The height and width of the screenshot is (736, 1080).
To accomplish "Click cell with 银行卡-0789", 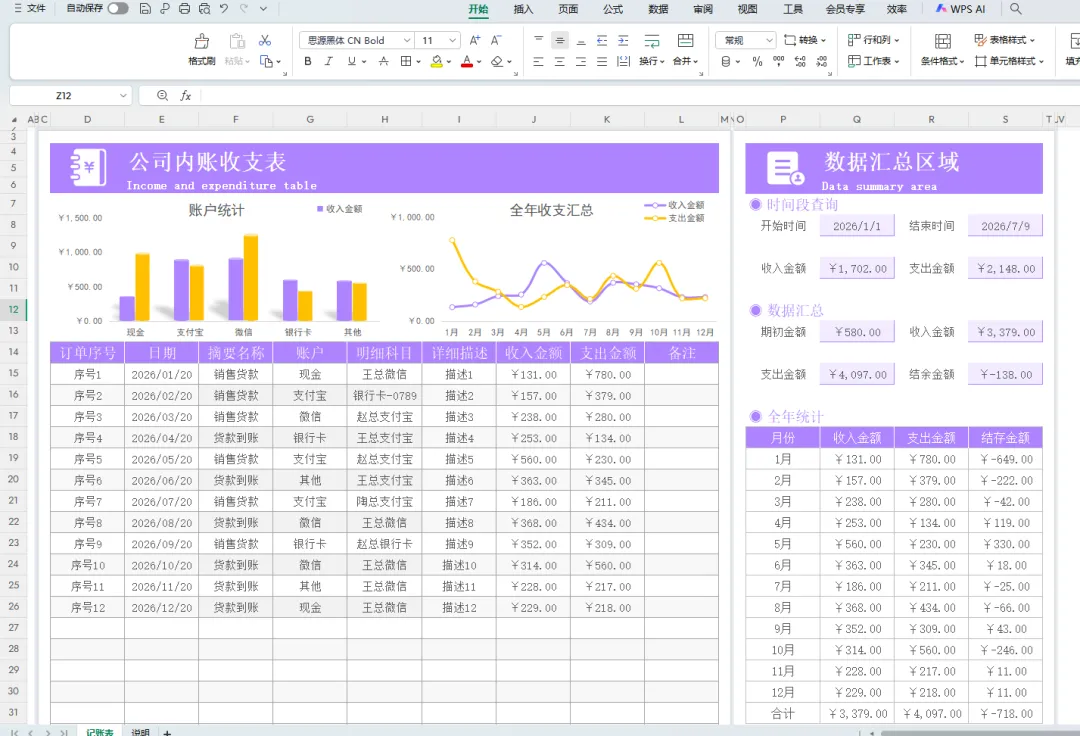I will [384, 396].
